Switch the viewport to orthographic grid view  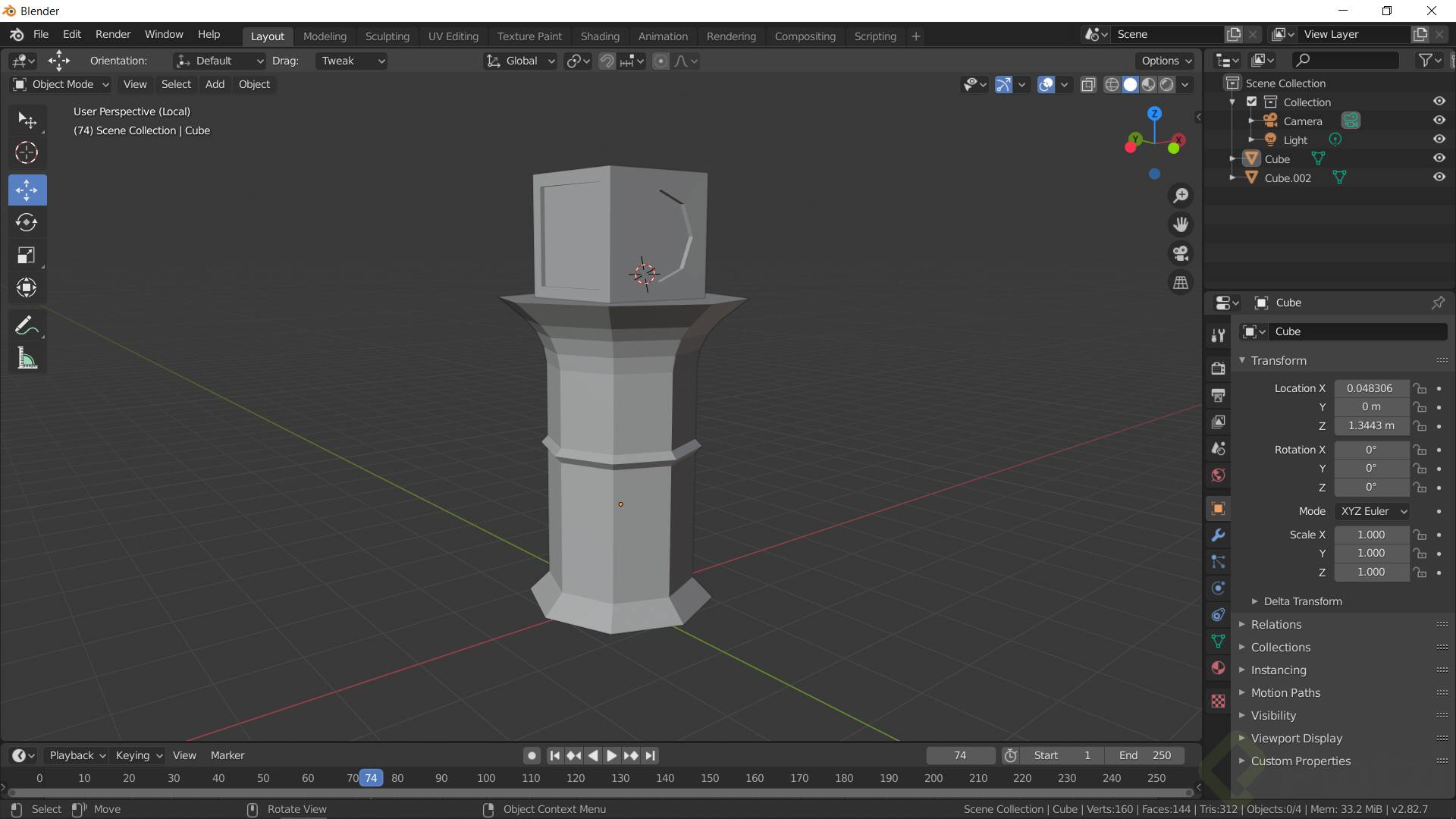1181,283
